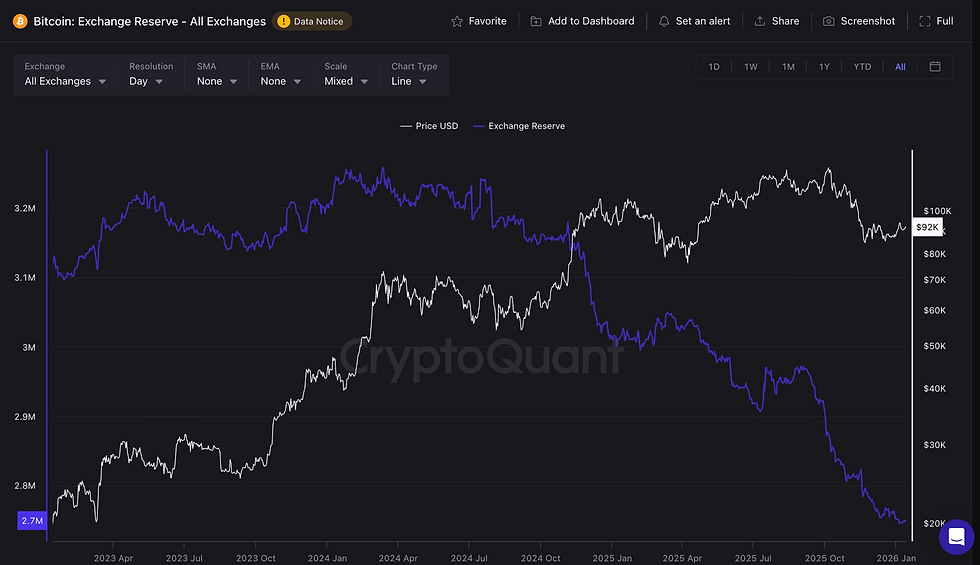This screenshot has width=980, height=565.
Task: Toggle Exchange Reserve series in legend
Action: tap(519, 126)
